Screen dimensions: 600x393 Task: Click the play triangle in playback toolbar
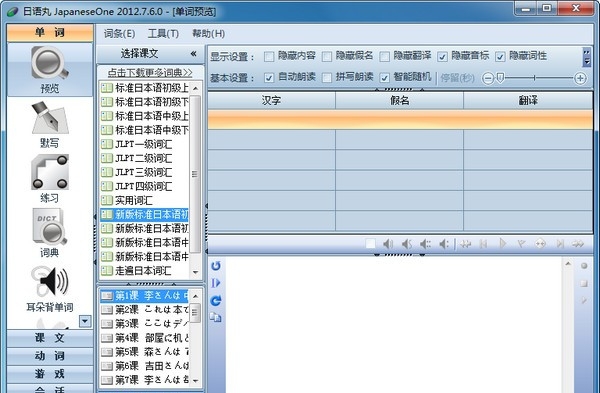pos(503,243)
